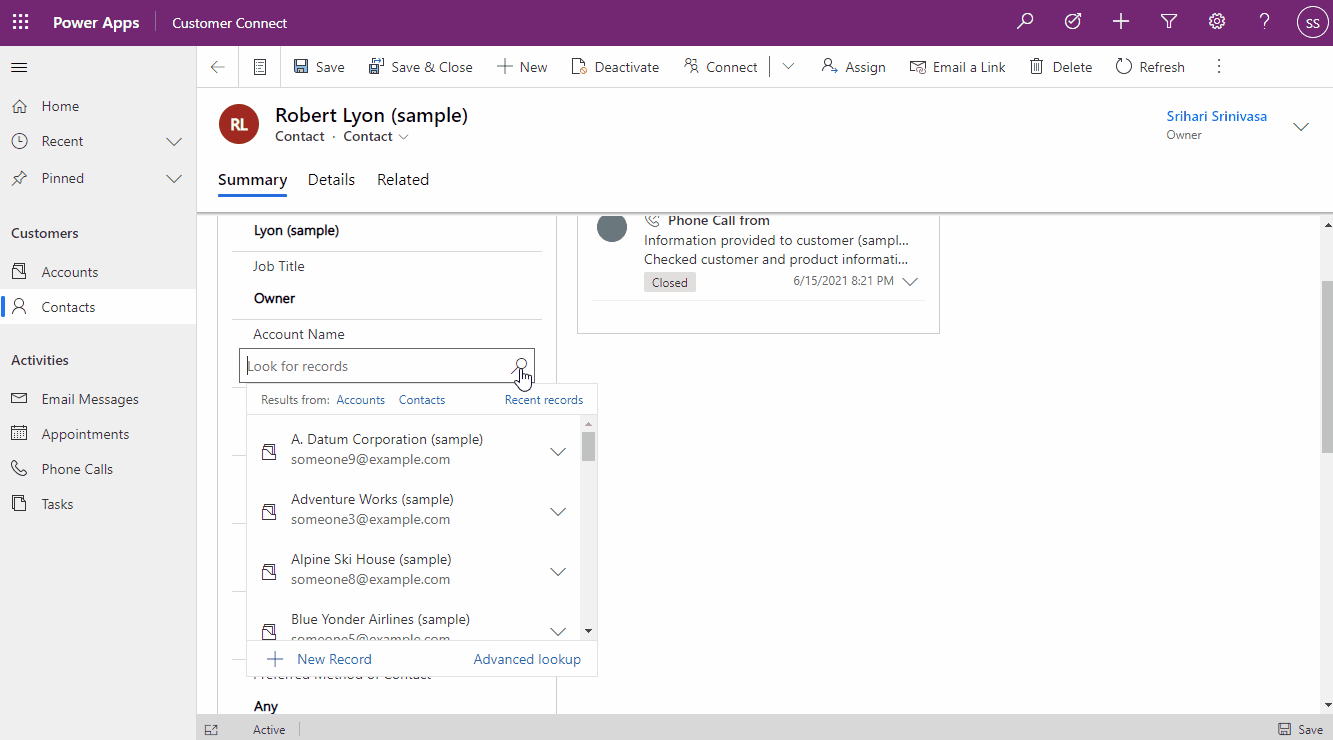Click the Help question mark icon
The height and width of the screenshot is (740, 1333).
(1264, 22)
